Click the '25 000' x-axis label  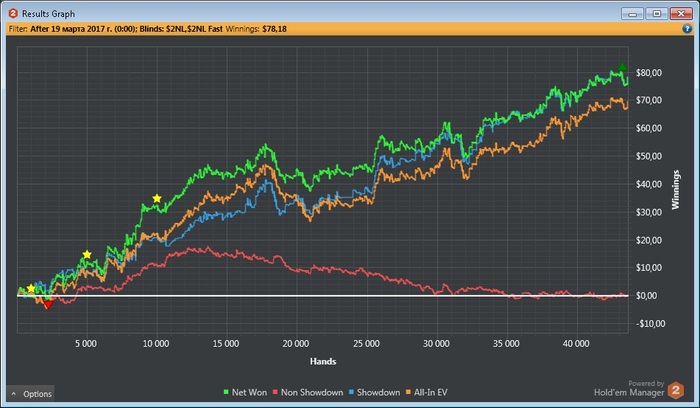coord(366,344)
